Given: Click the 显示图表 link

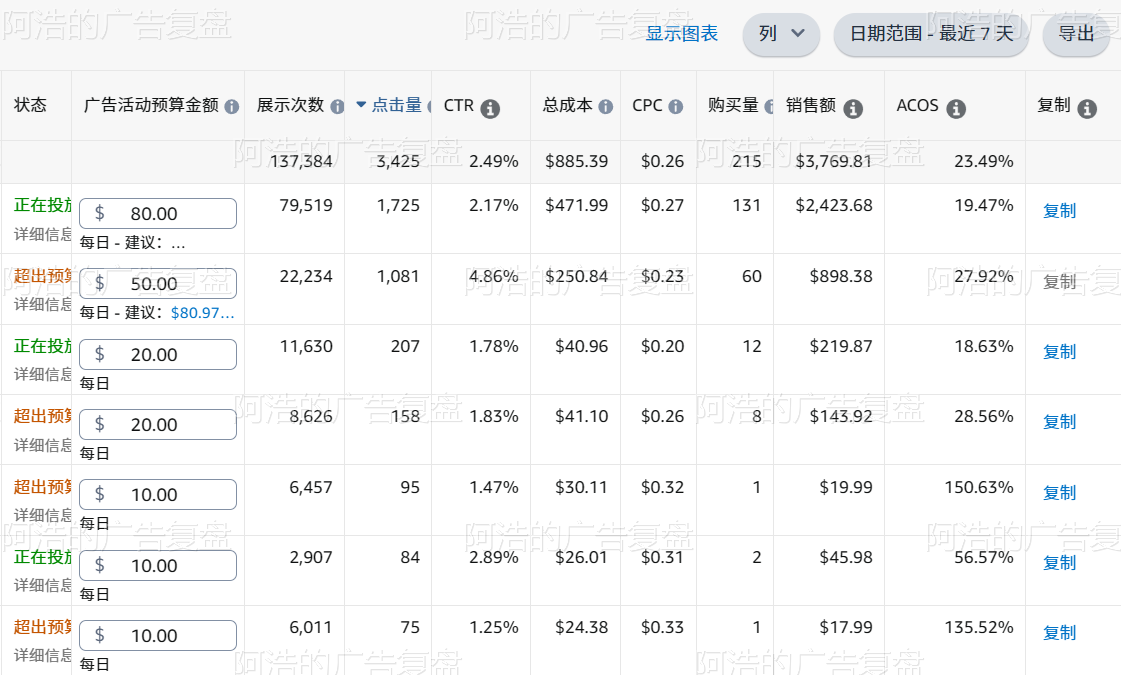Looking at the screenshot, I should coord(681,34).
